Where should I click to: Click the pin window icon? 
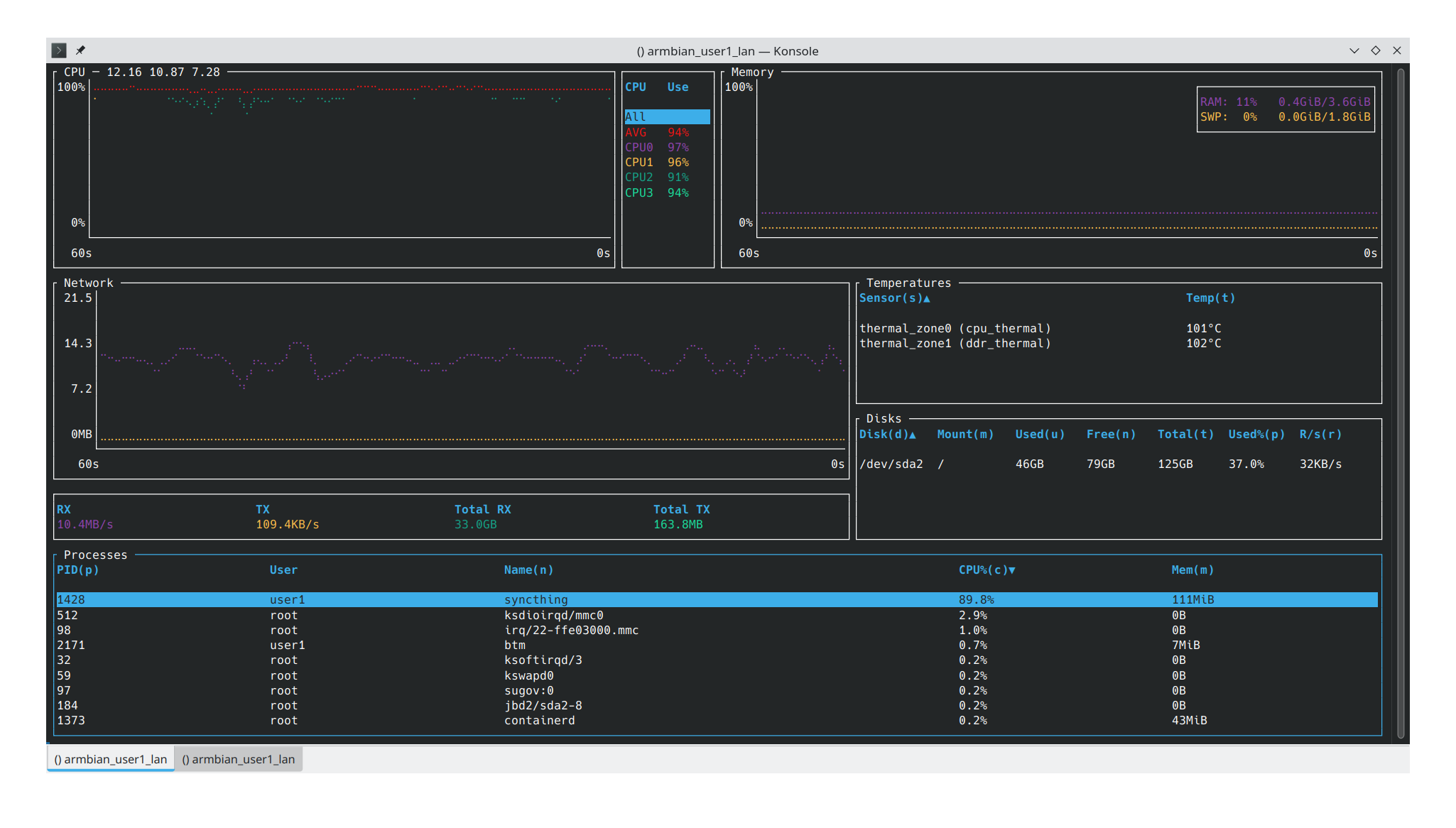pos(80,50)
